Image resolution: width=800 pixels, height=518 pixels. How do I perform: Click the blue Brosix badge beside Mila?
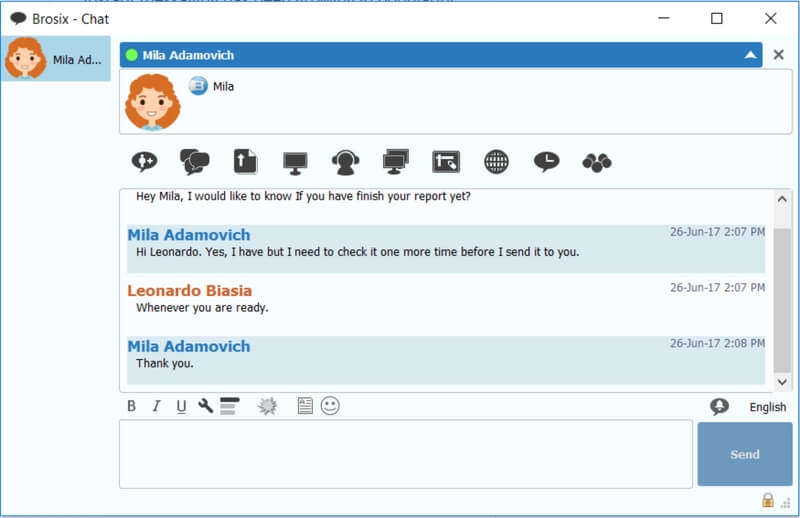tap(198, 85)
